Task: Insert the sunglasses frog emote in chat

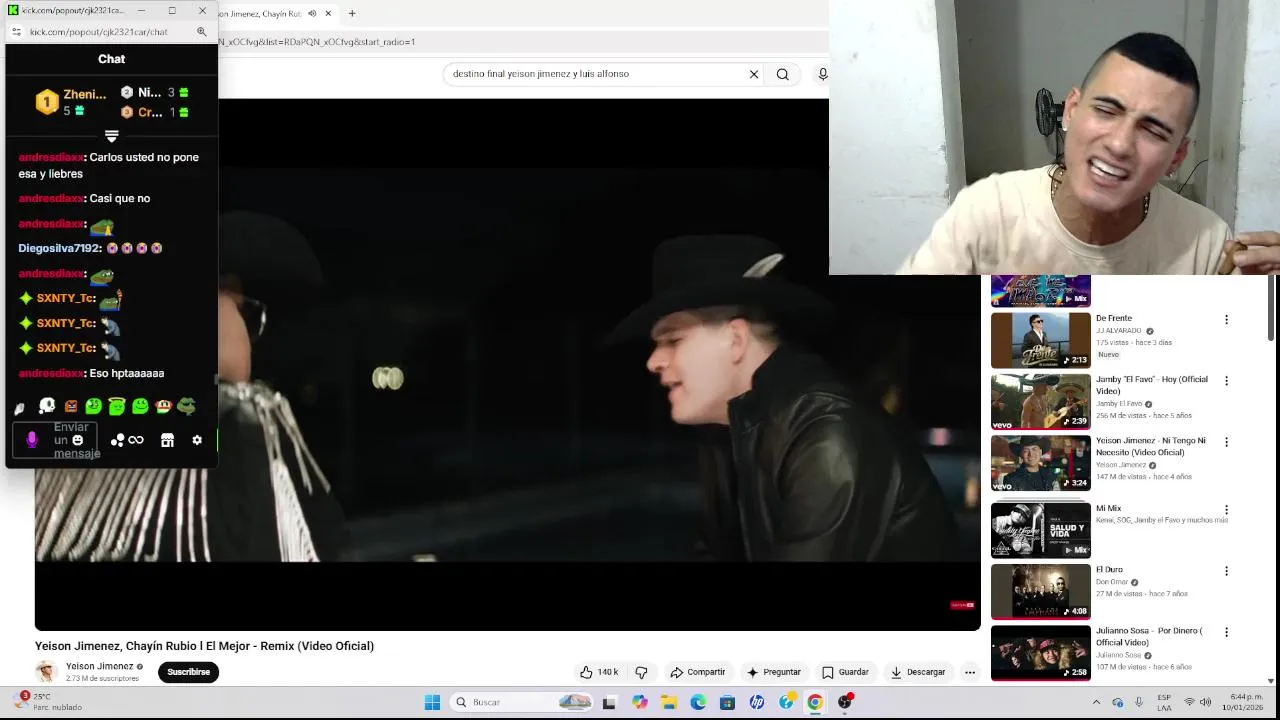Action: pos(186,406)
